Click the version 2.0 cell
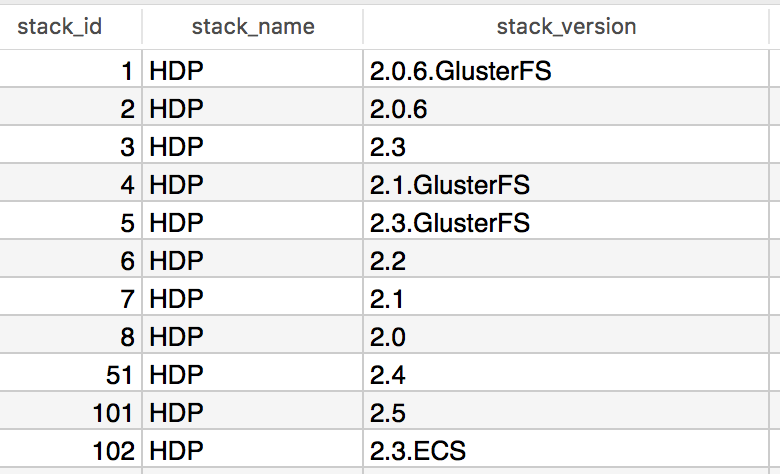 point(566,337)
